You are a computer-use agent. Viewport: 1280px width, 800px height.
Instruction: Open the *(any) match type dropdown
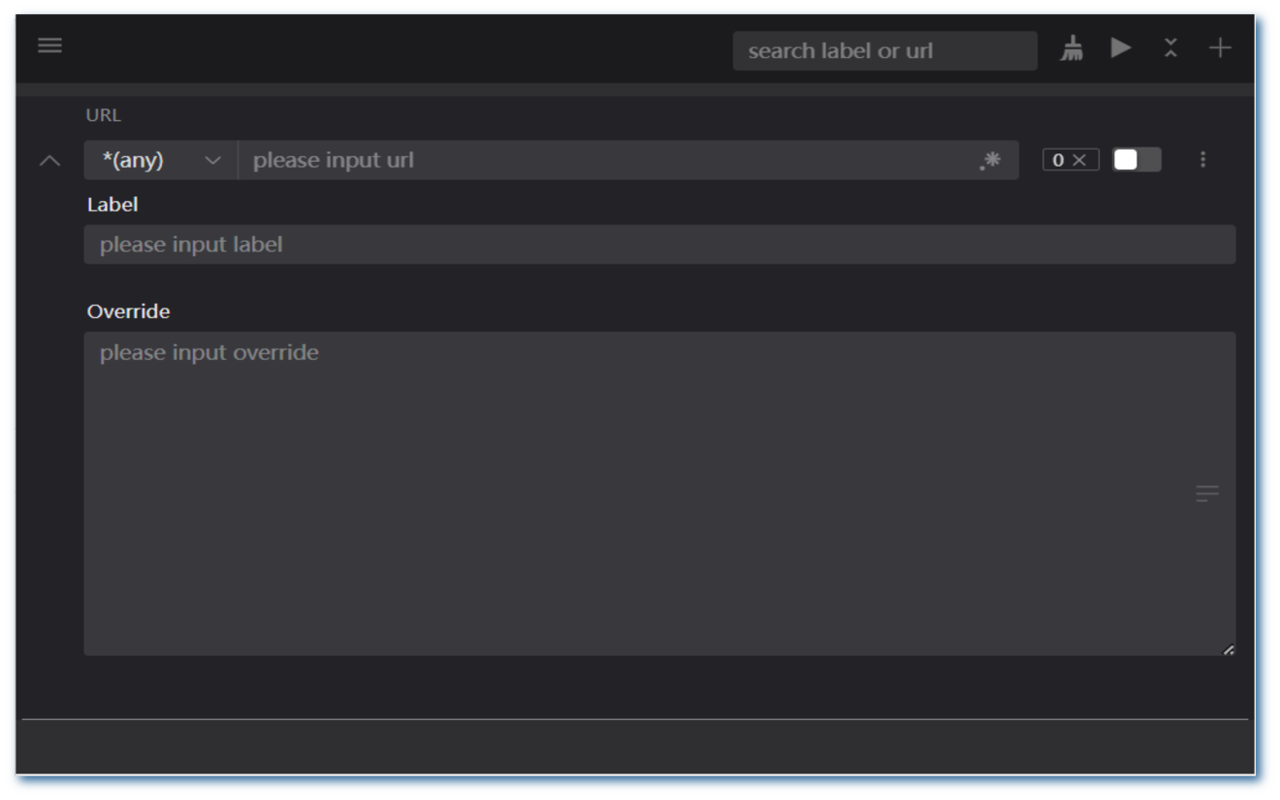[x=158, y=159]
